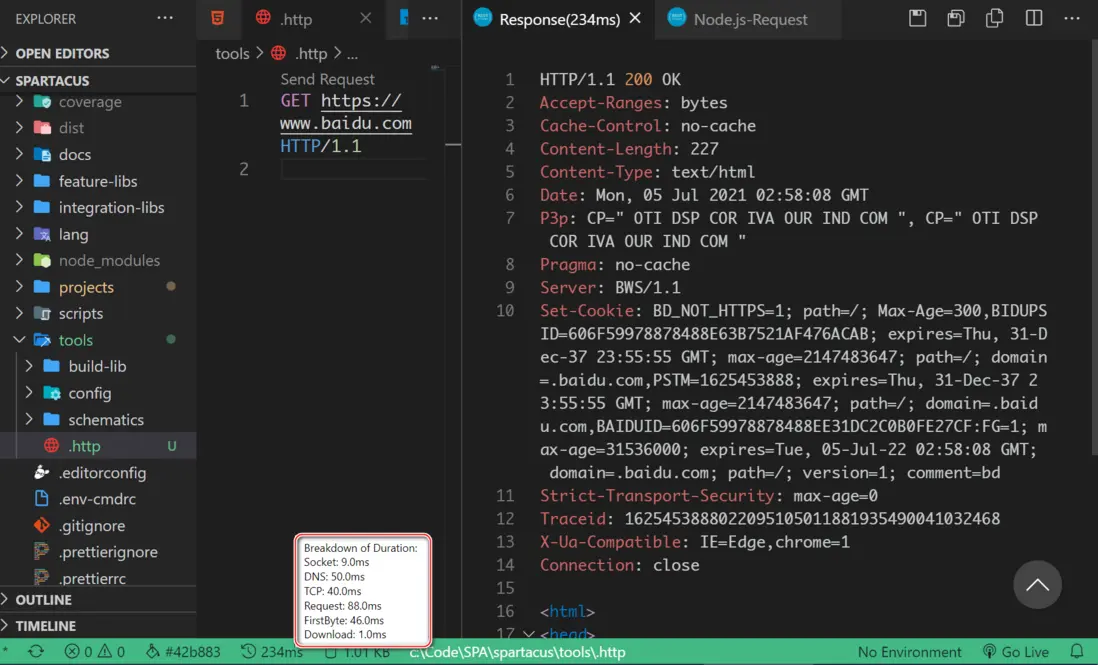Collapse the SPARTACUS workspace section

point(98,80)
